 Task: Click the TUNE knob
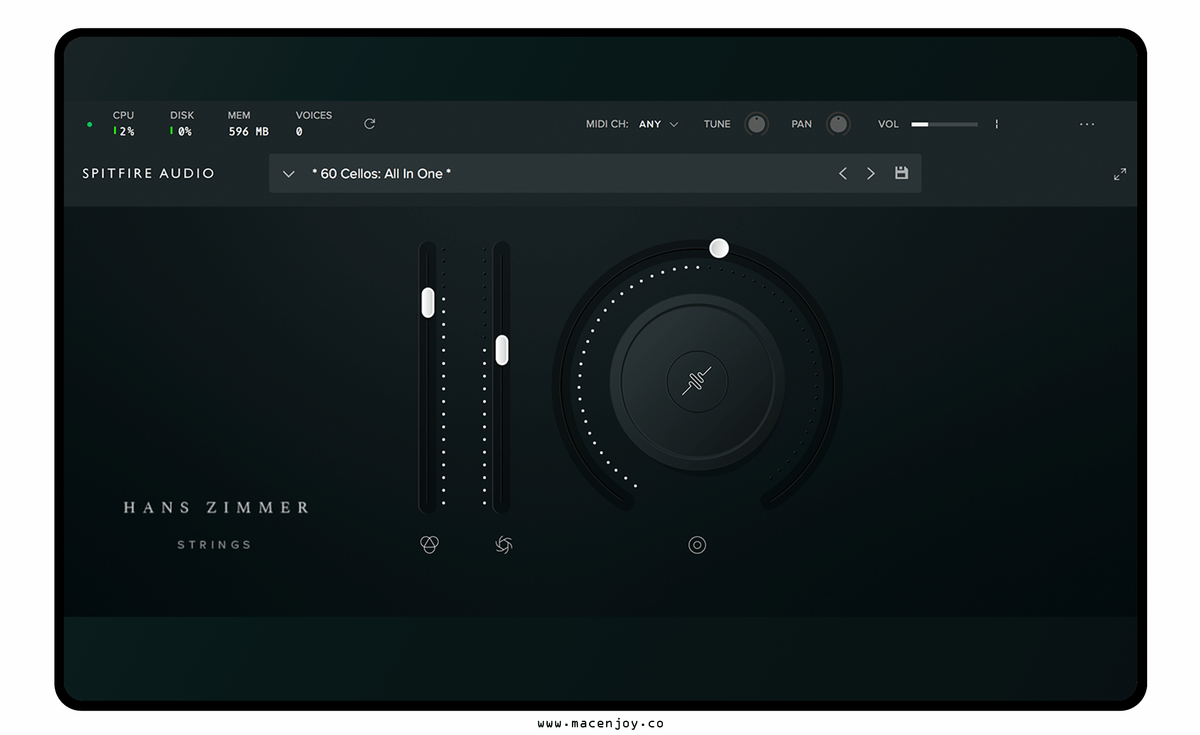tap(757, 124)
